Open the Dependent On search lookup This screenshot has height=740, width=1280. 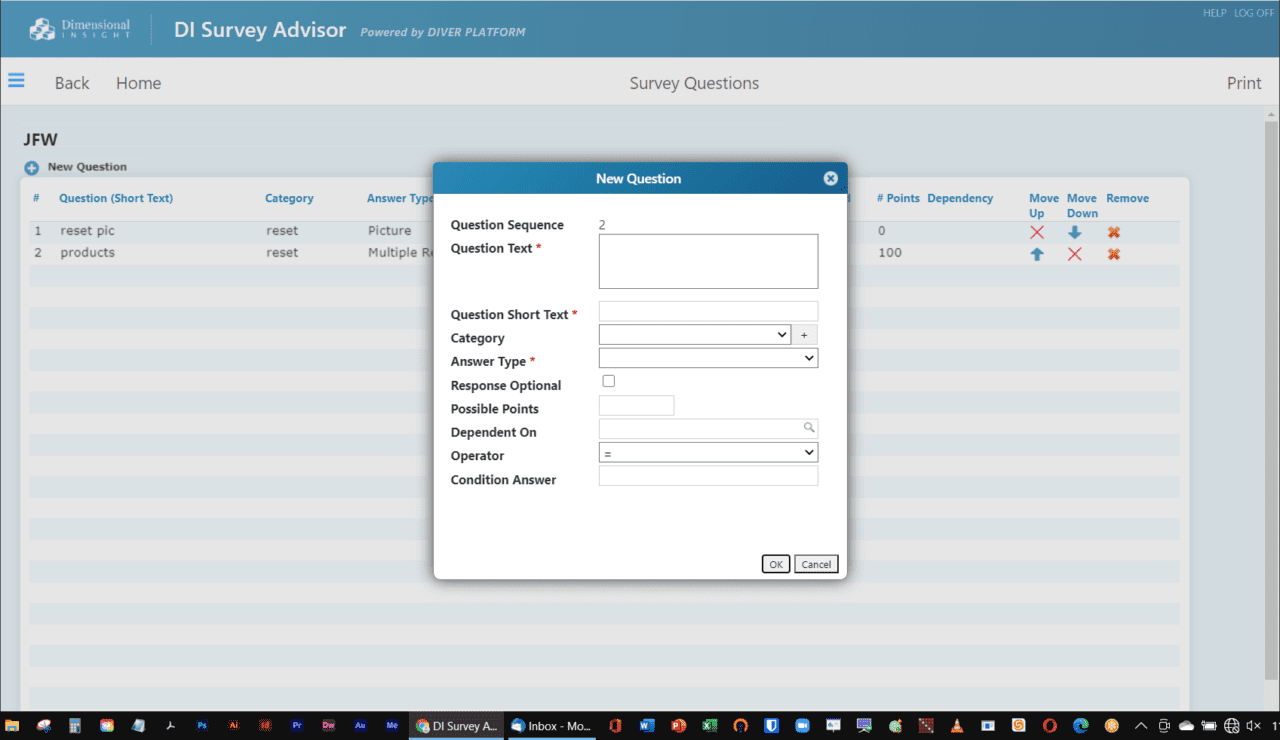(809, 427)
